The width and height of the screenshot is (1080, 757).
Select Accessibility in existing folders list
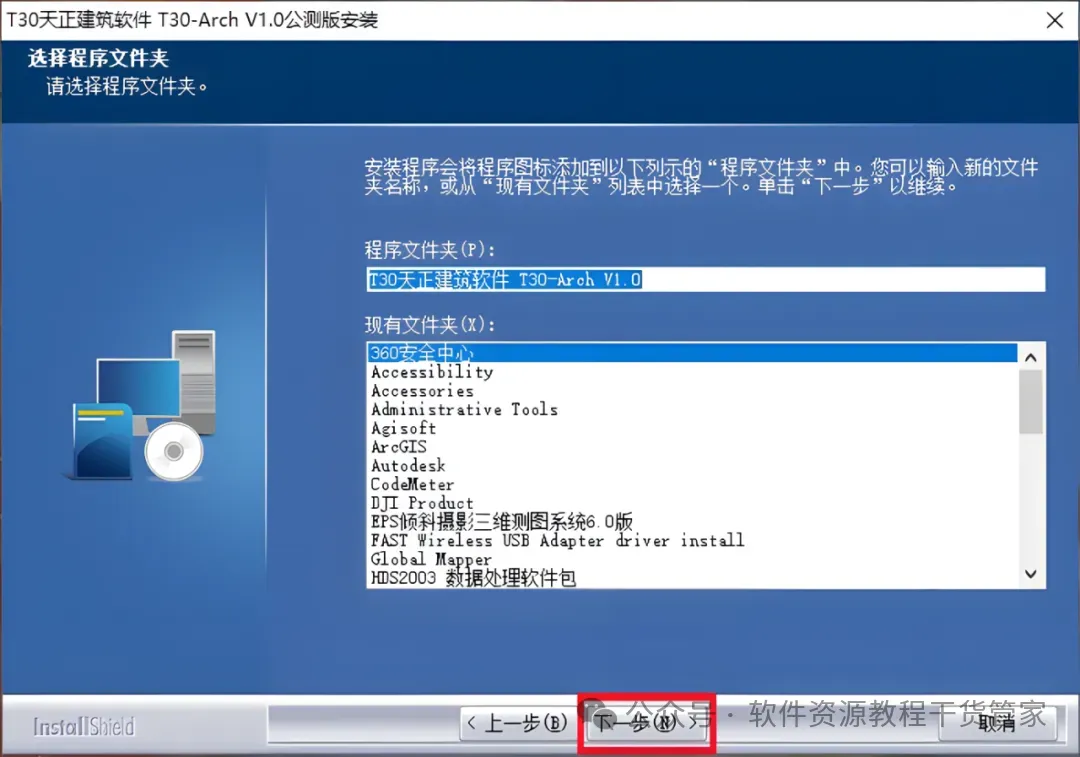pyautogui.click(x=692, y=372)
